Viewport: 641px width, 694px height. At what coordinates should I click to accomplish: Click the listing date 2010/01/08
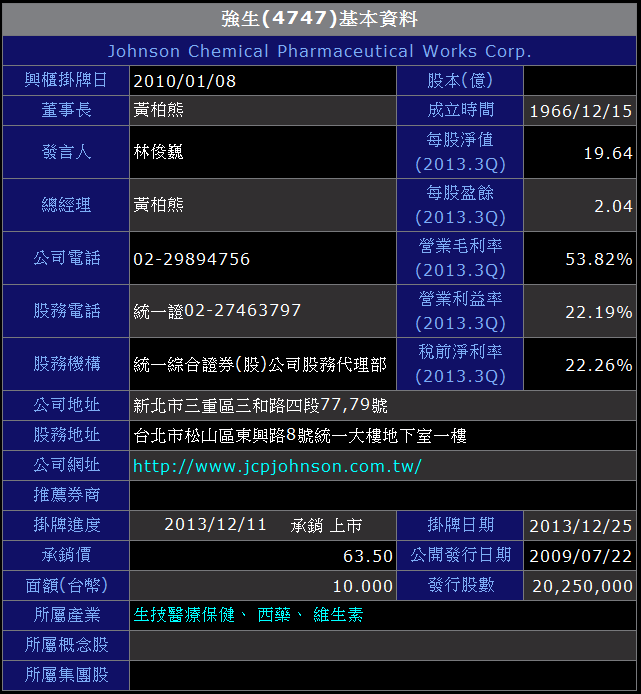click(x=185, y=81)
